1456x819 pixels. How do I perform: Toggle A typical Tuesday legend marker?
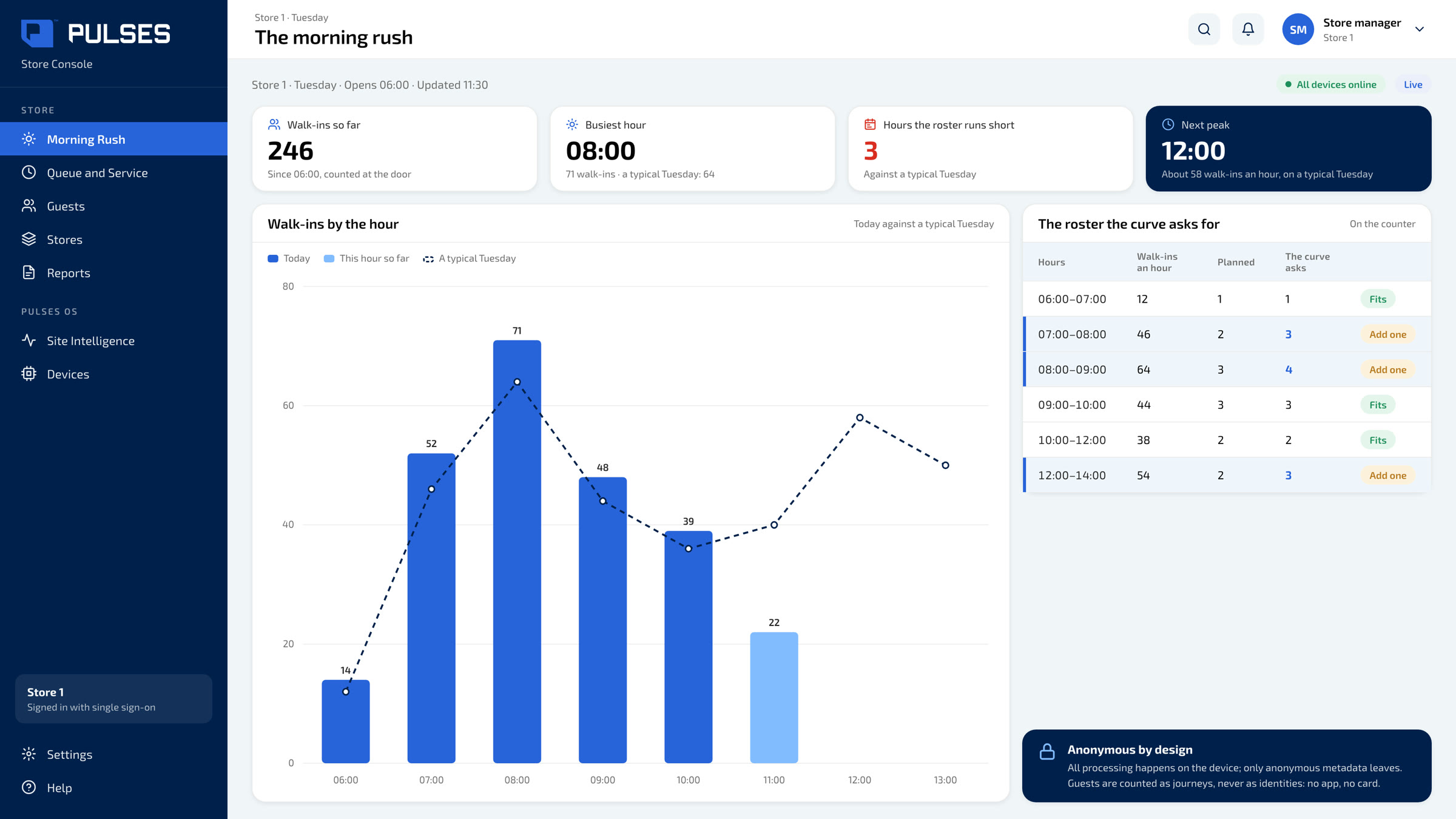point(428,259)
